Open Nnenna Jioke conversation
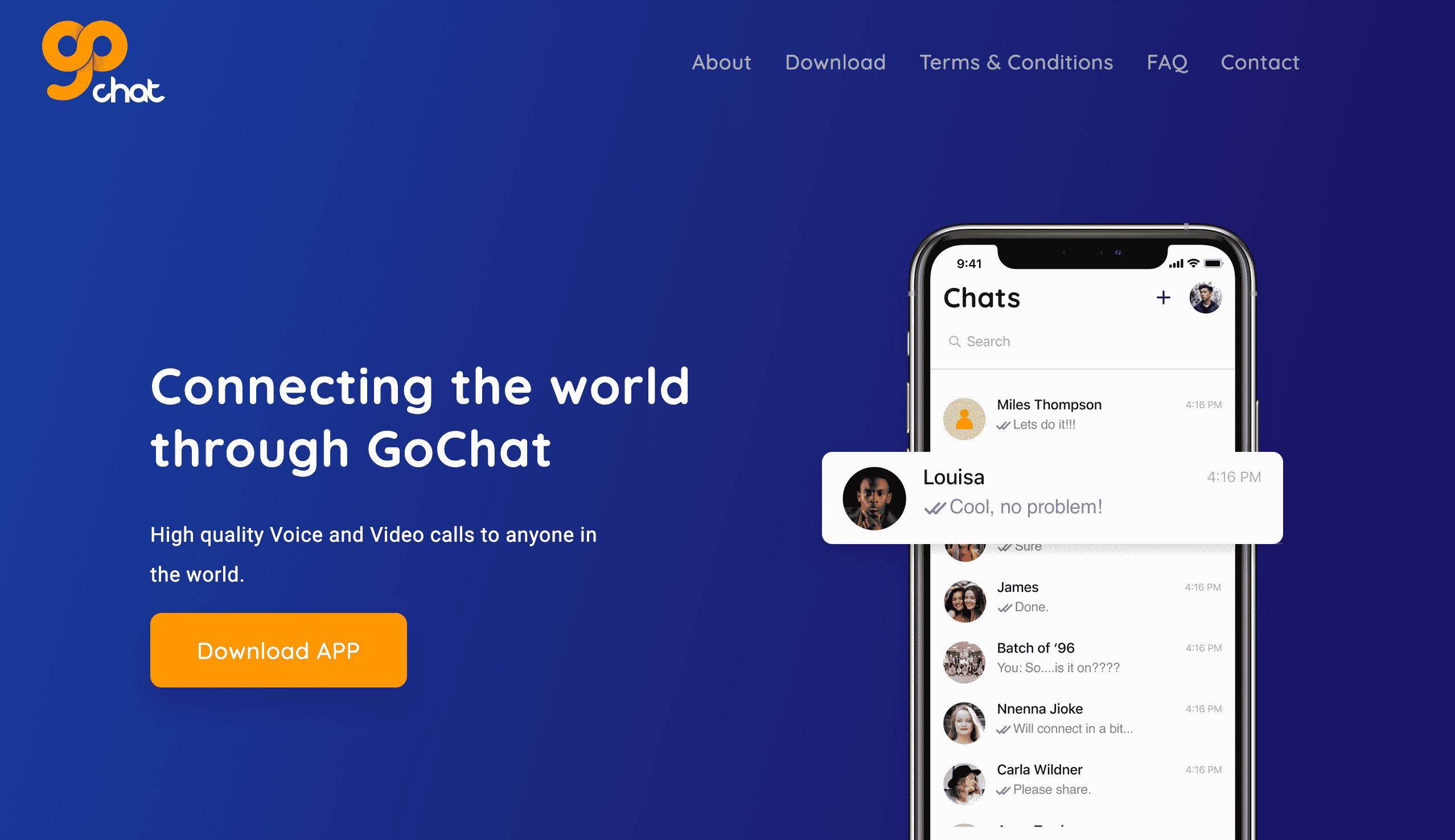The width and height of the screenshot is (1455, 840). pyautogui.click(x=1080, y=717)
